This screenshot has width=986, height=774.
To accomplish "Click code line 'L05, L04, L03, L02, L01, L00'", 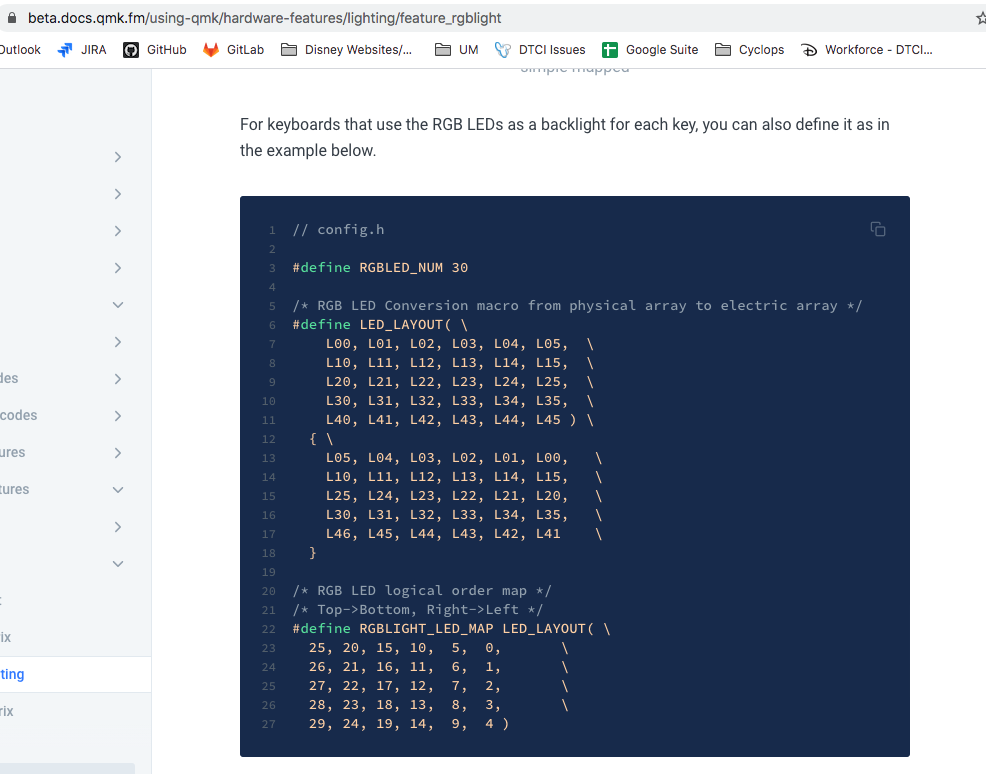I will (463, 458).
